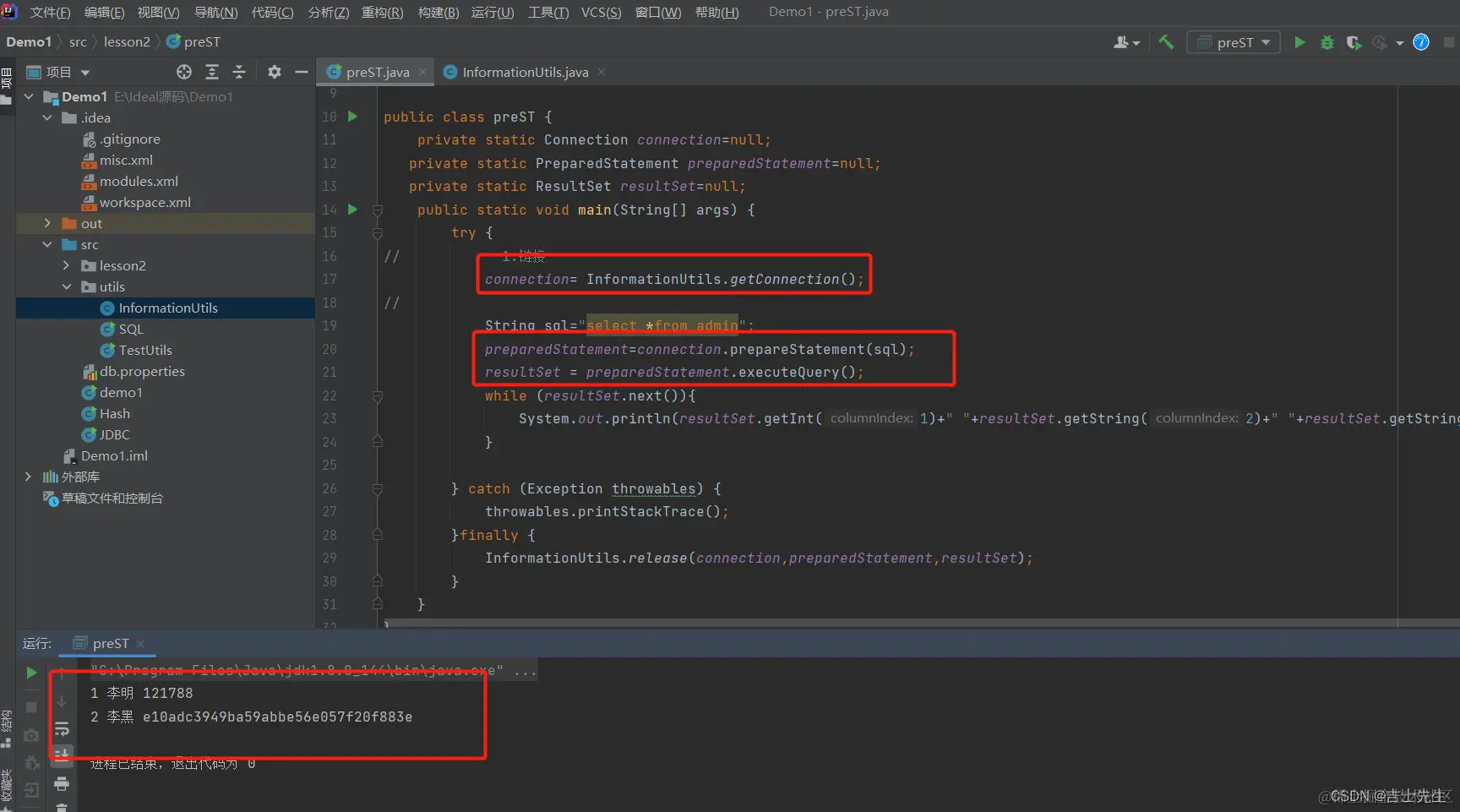Click the gutter run arrow beside class preST

tap(353, 117)
